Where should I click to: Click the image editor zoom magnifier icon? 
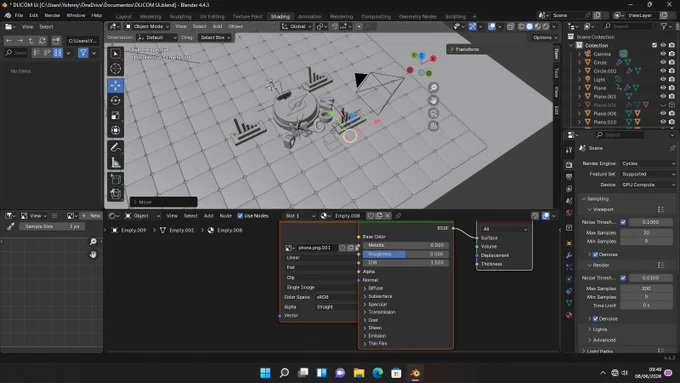pos(93,242)
